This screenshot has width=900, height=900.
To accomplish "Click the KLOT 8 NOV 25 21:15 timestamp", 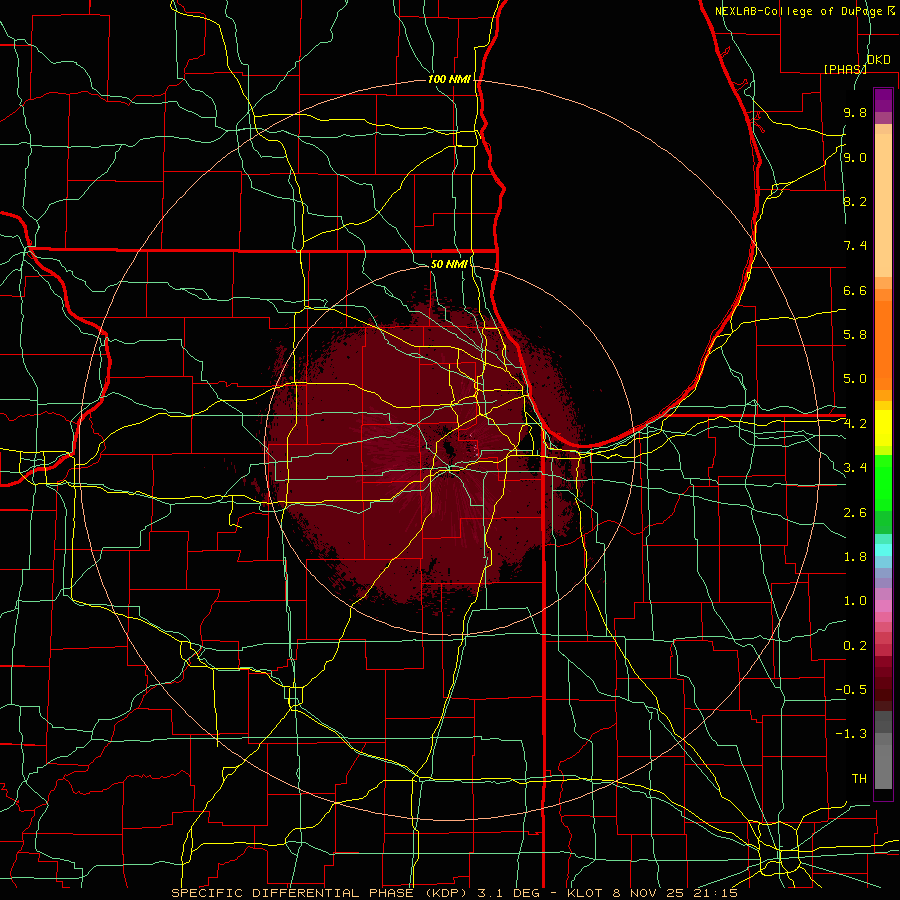I will click(652, 893).
